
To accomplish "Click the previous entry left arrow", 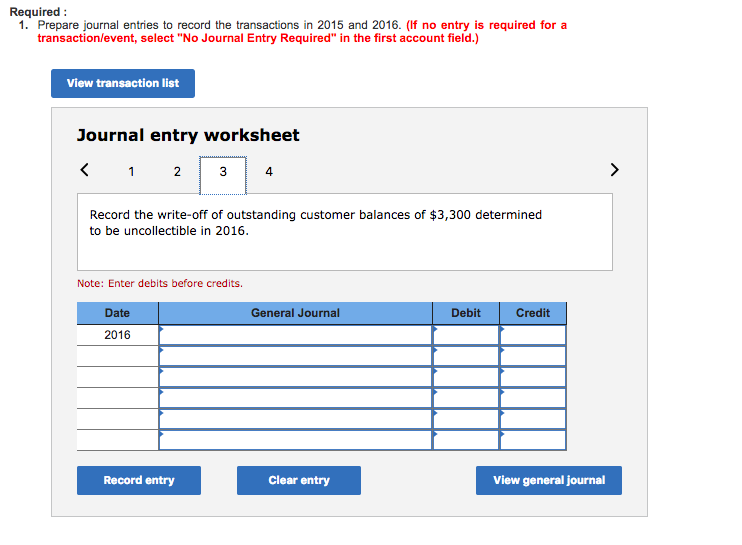I will [85, 170].
